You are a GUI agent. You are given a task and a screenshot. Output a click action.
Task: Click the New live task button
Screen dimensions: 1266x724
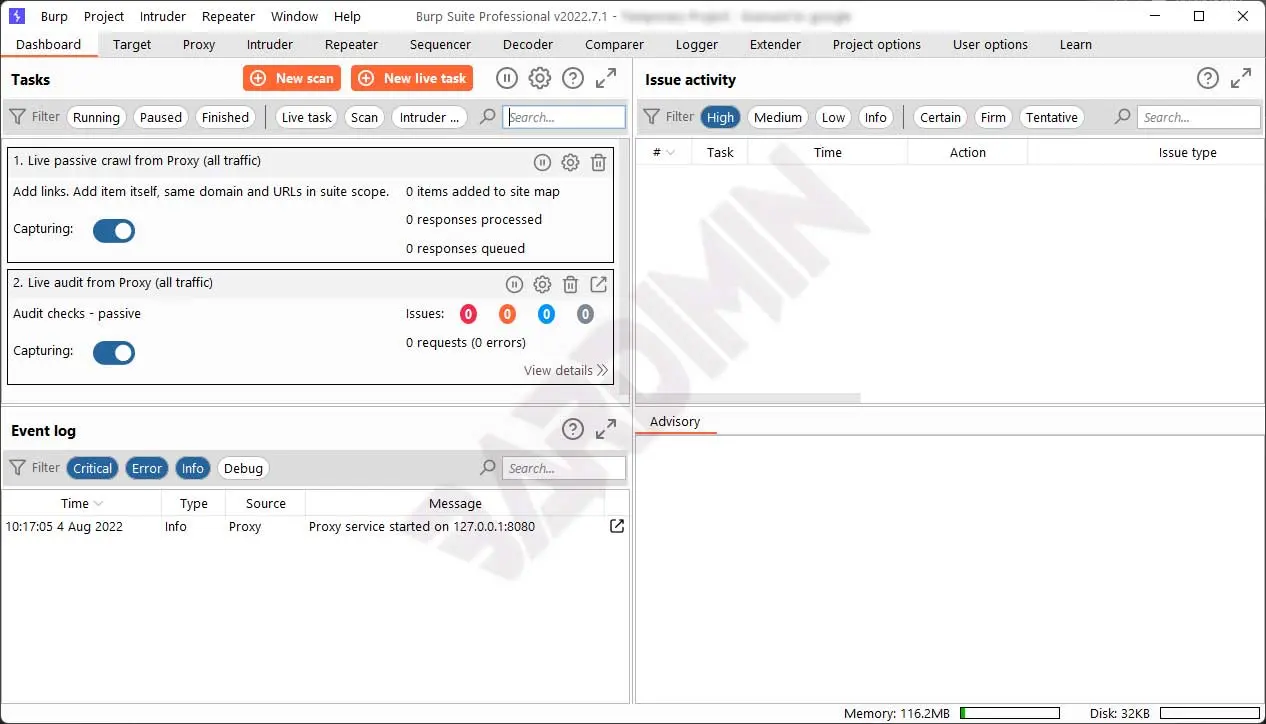pos(412,78)
